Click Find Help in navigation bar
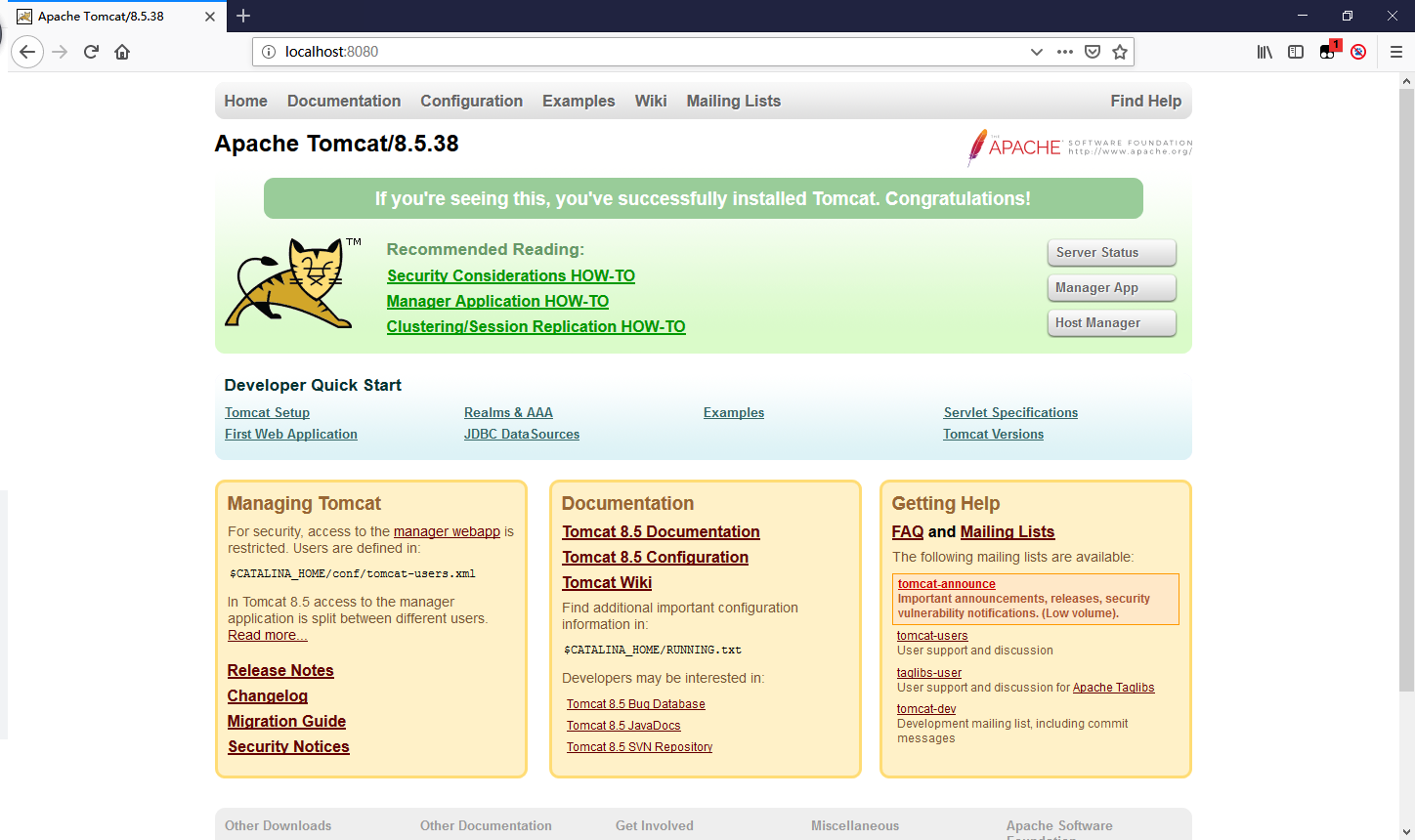 click(x=1145, y=101)
